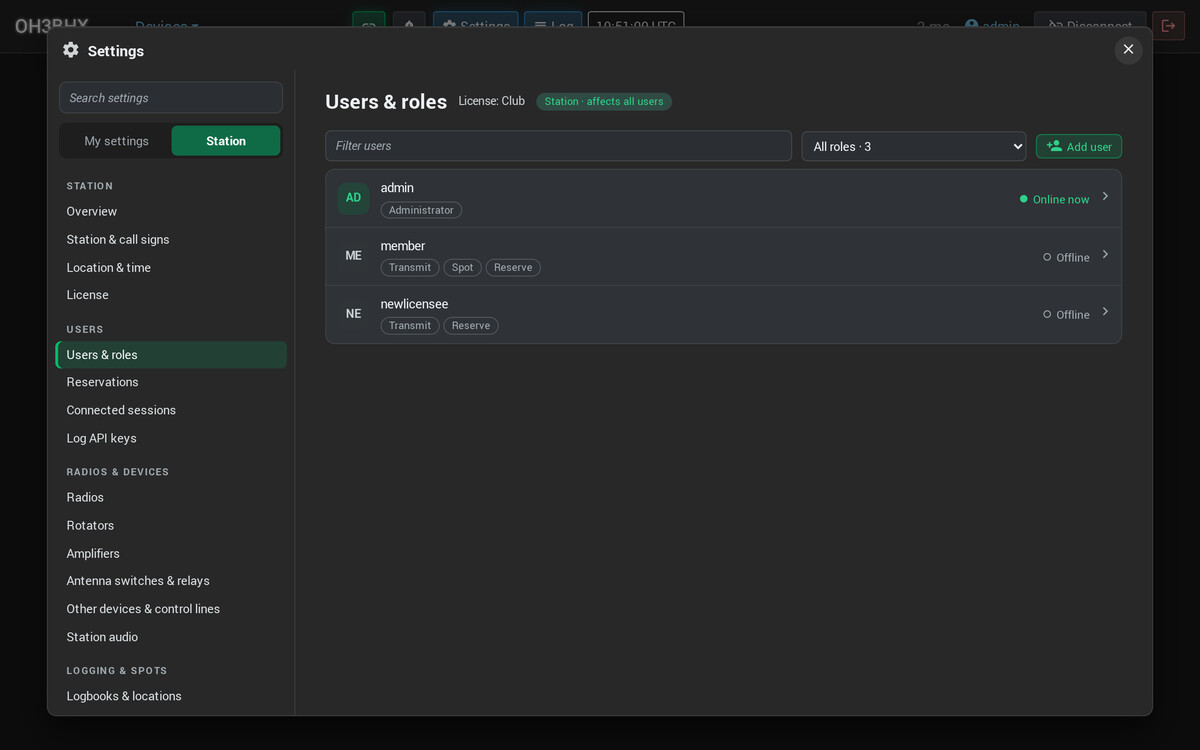This screenshot has width=1200, height=750.
Task: Click the ME avatar for member
Action: 353,256
